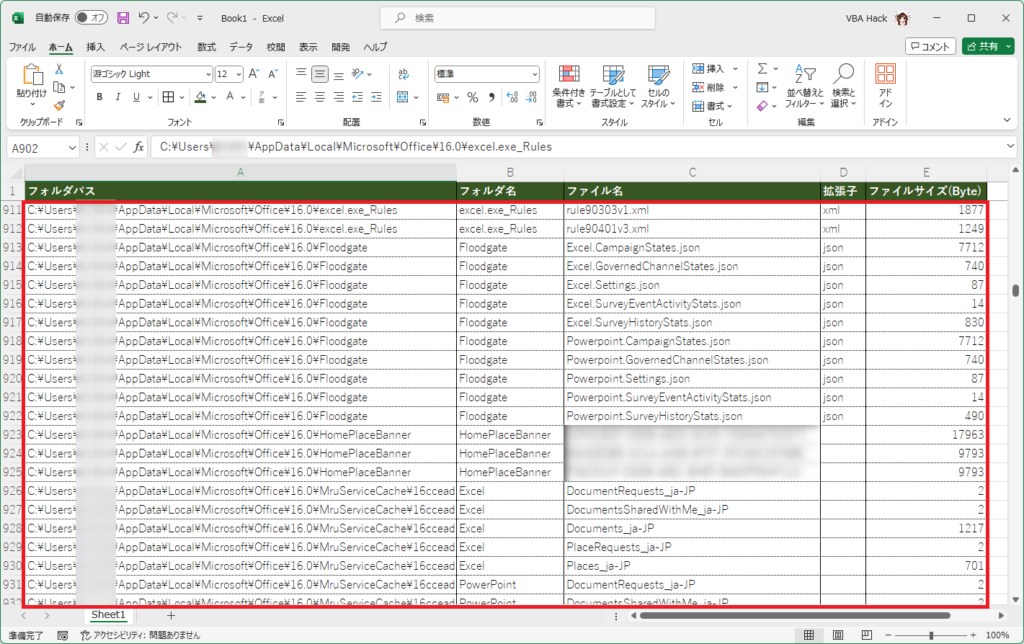
Task: Open the number format dropdown showing 標準
Action: (x=486, y=73)
